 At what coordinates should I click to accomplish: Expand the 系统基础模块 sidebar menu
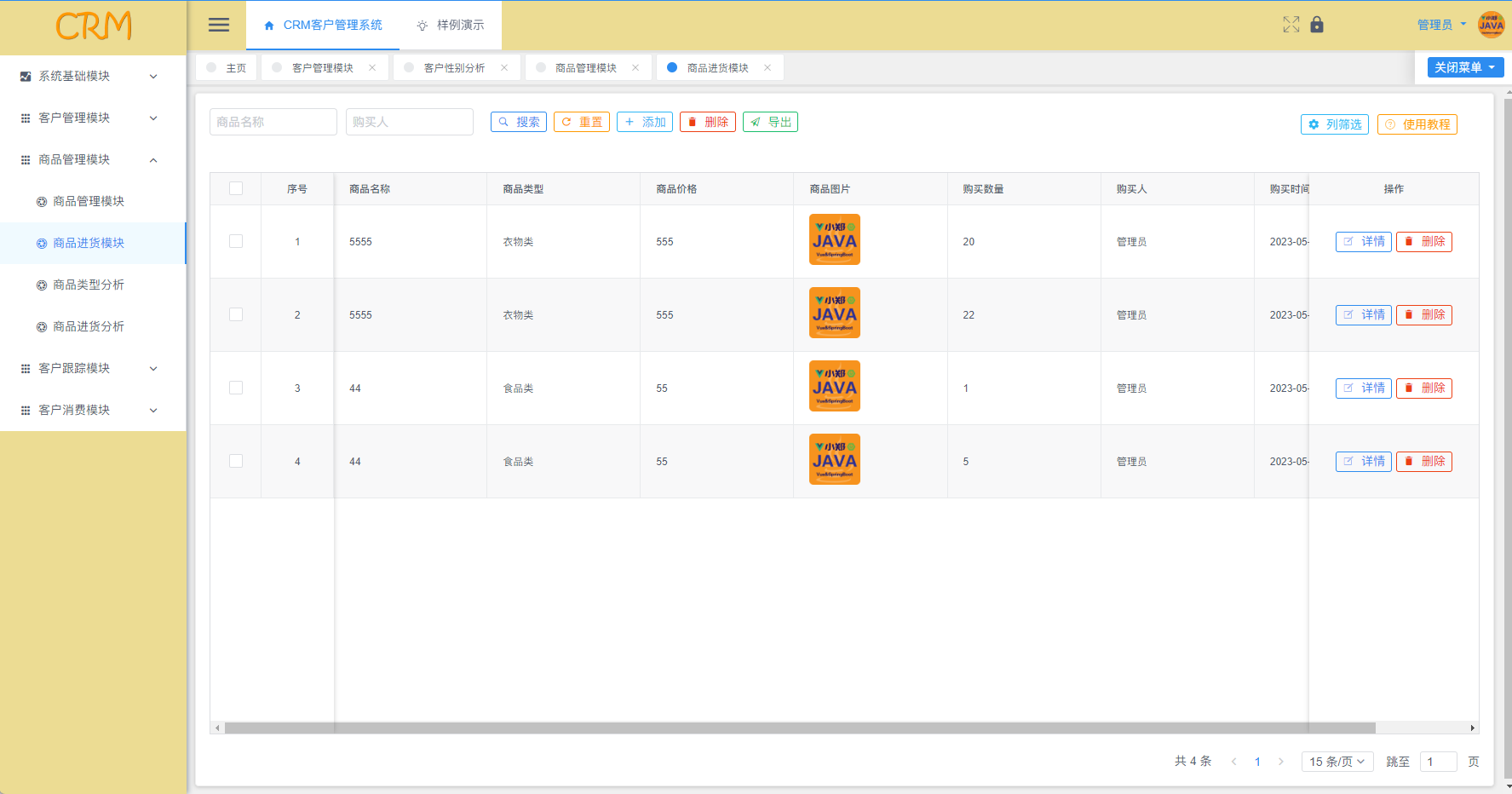coord(89,76)
